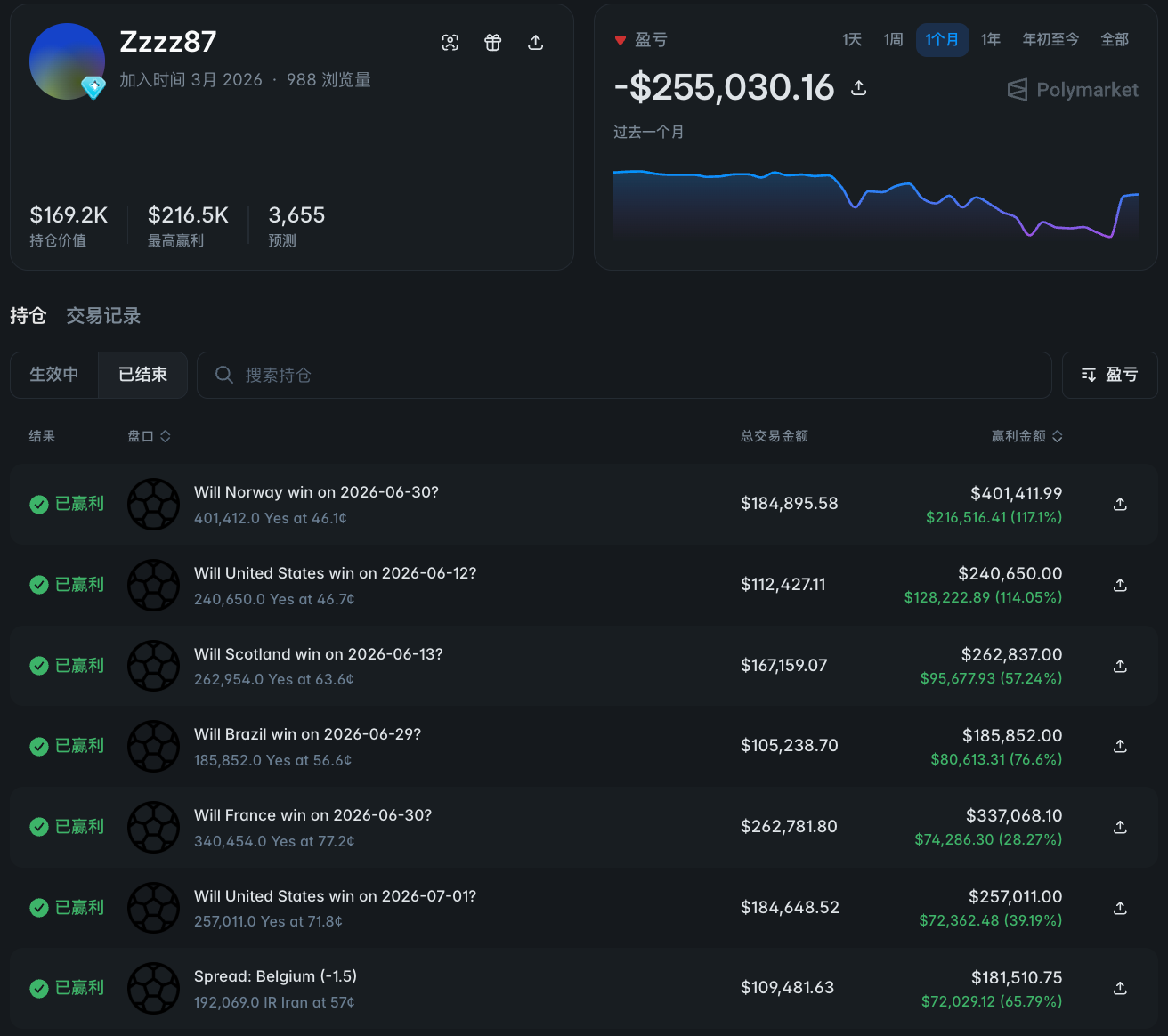Switch to the 生效中 active positions filter
1168x1036 pixels.
click(54, 375)
